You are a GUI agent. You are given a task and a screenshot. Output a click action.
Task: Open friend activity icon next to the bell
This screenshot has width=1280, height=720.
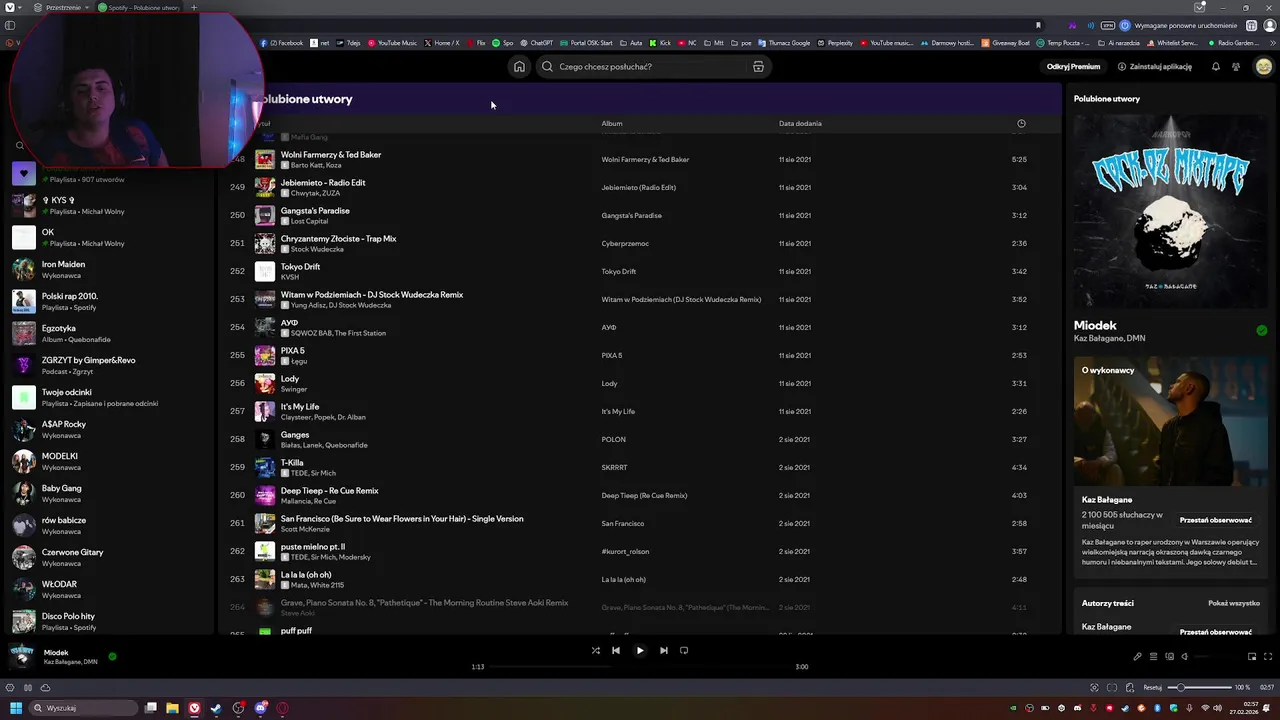(x=1236, y=67)
